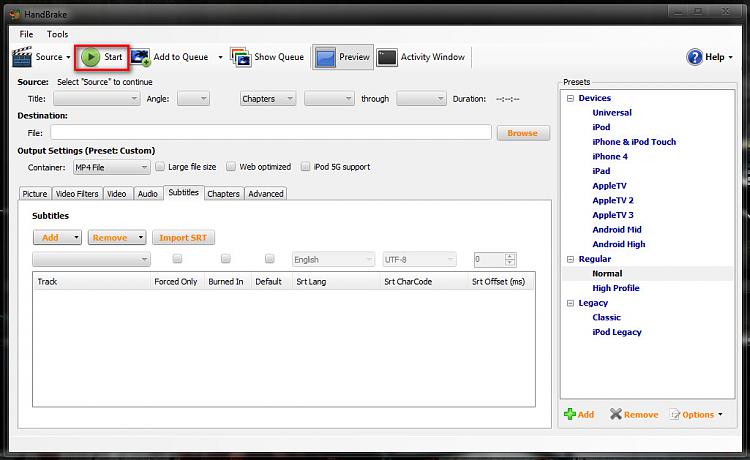Enable the Large file size checkbox
The height and width of the screenshot is (460, 750).
(160, 166)
